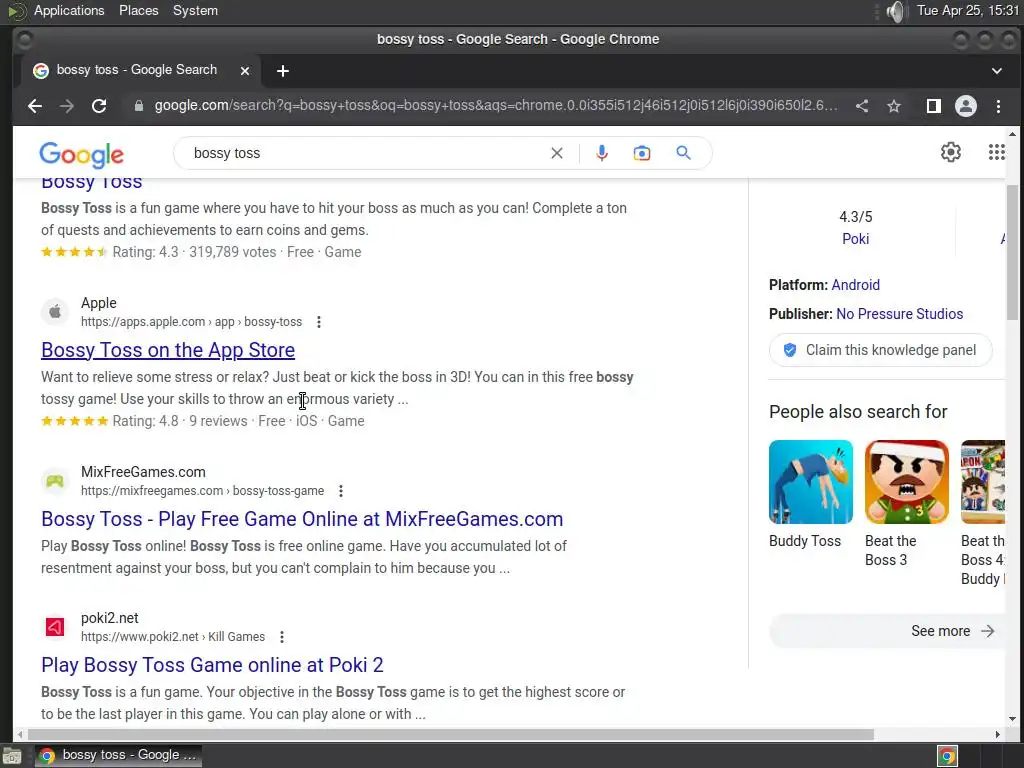This screenshot has width=1024, height=768.
Task: Open the Places menu
Action: point(138,11)
